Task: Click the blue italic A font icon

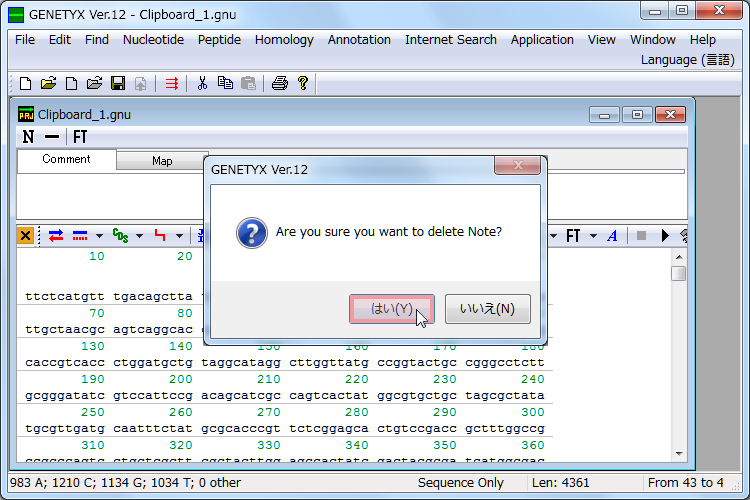Action: point(612,236)
